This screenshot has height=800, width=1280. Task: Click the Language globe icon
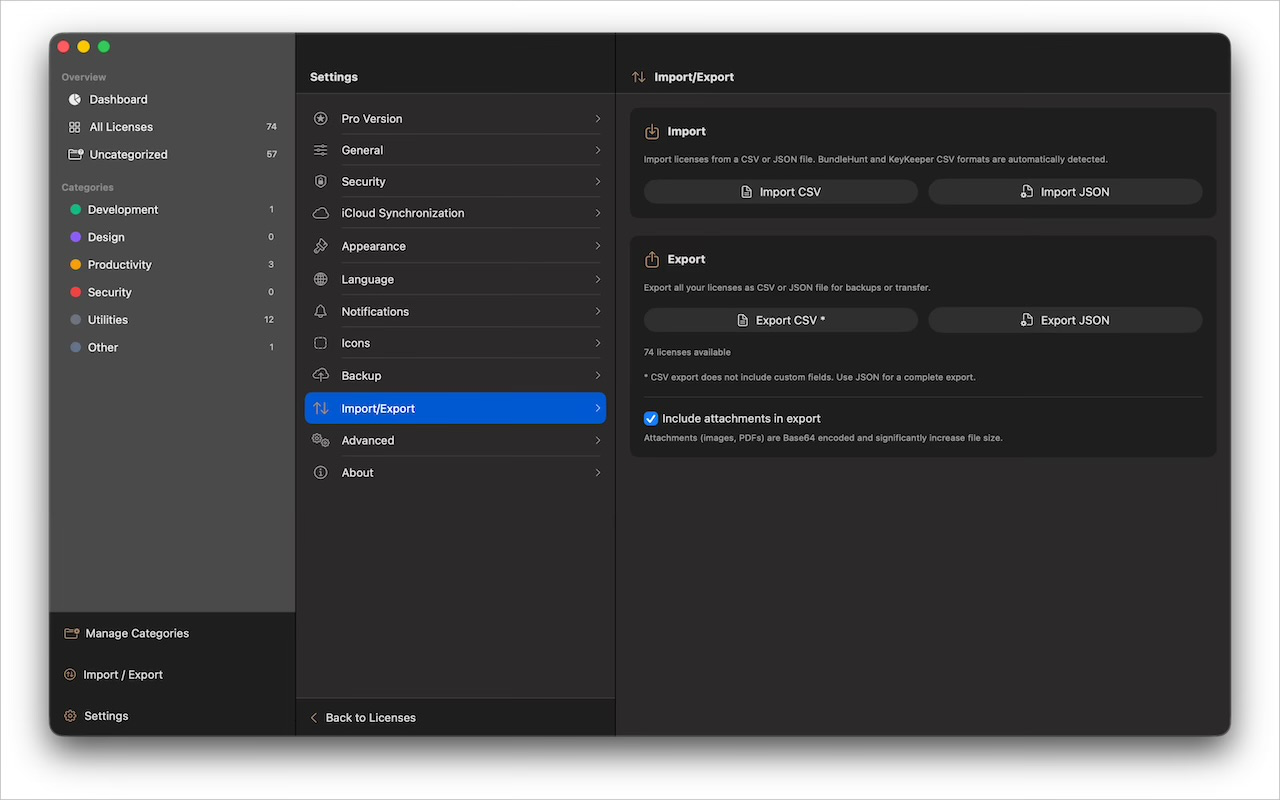[320, 279]
